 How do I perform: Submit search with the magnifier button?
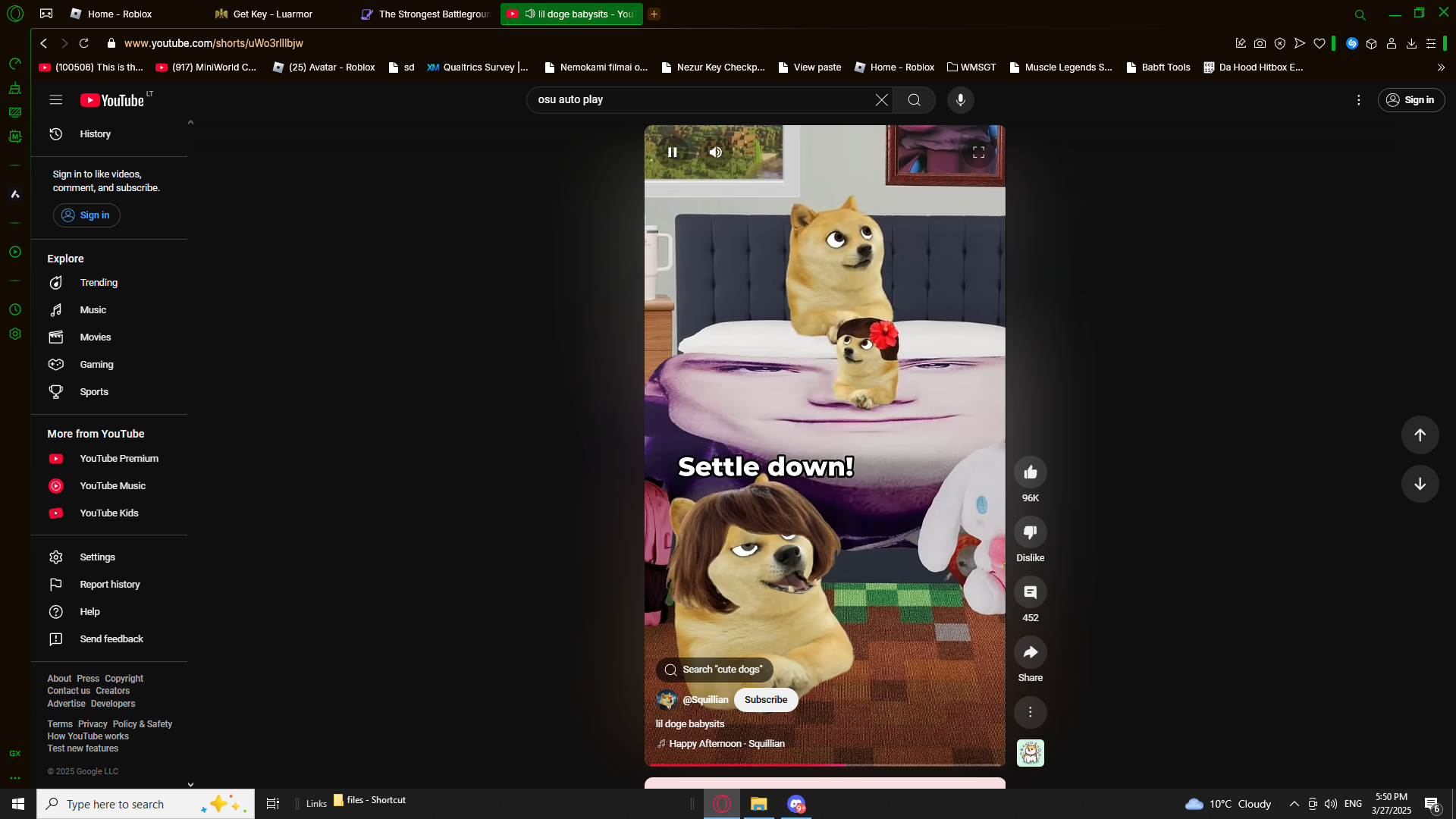pyautogui.click(x=915, y=100)
